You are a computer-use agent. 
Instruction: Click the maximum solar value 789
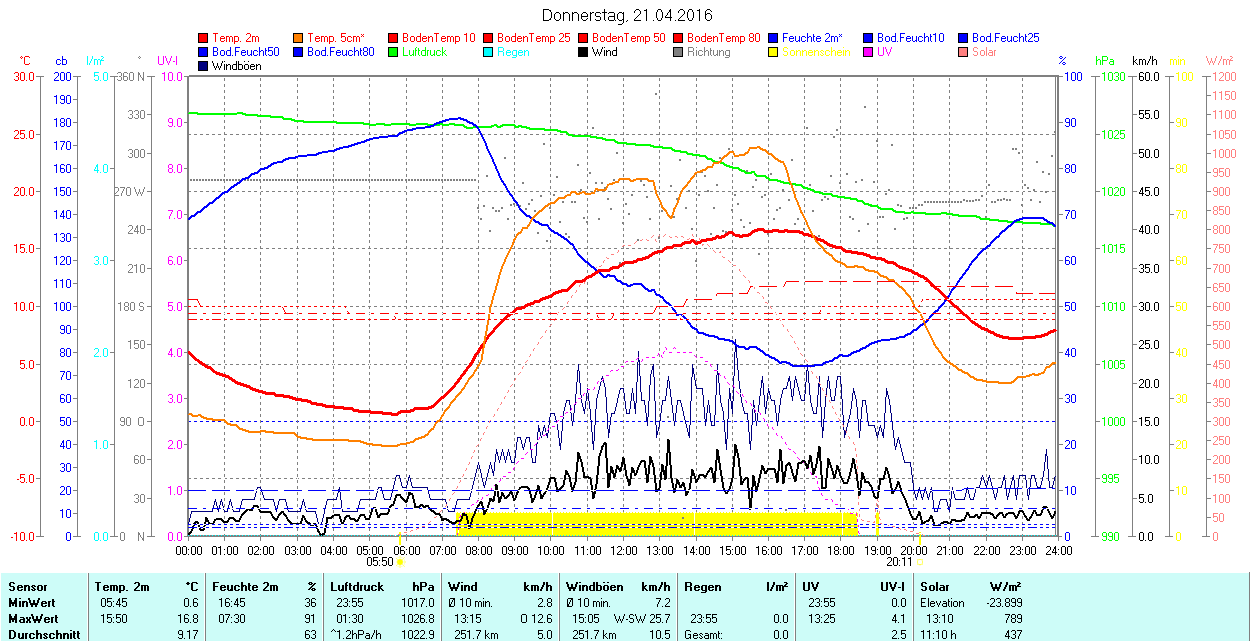(x=1012, y=619)
